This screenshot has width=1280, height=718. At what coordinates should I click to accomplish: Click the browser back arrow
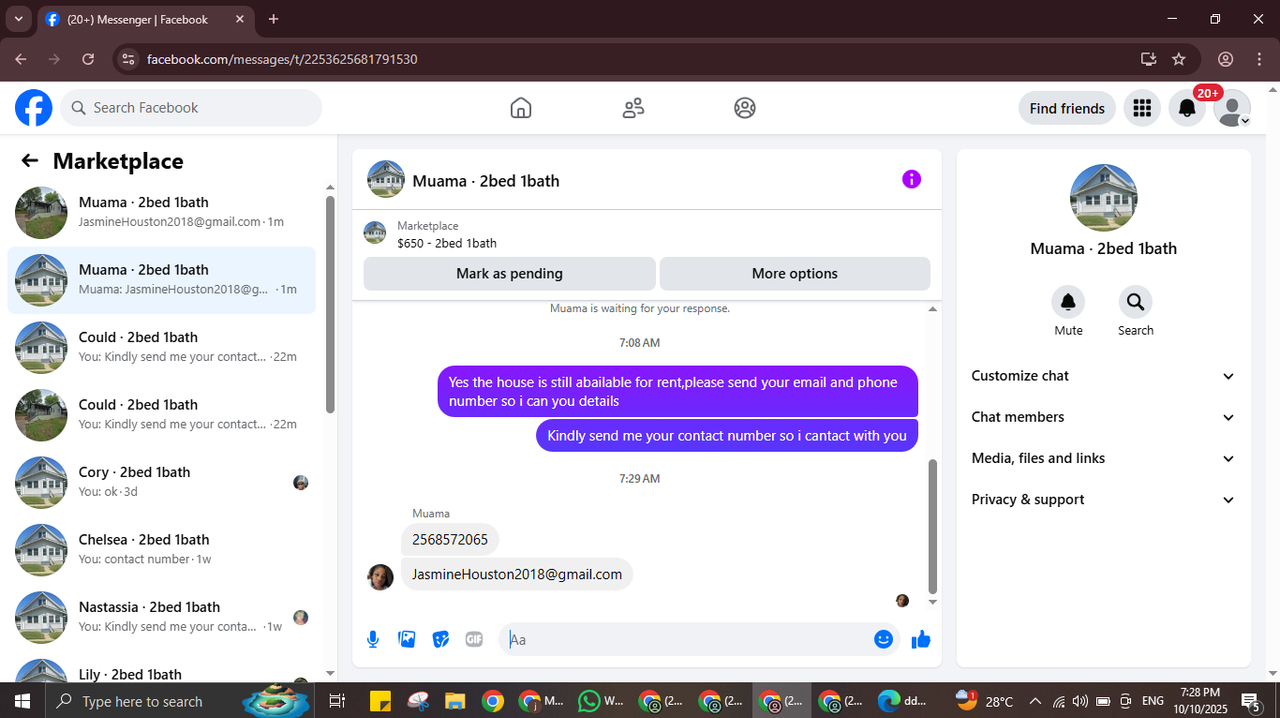tap(21, 59)
